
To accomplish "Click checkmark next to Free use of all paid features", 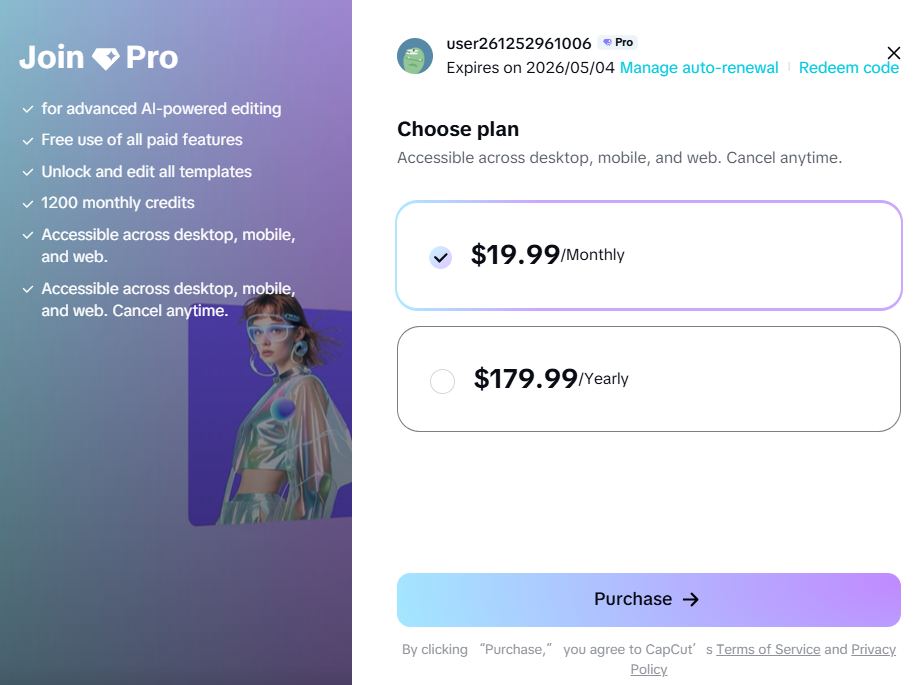I will coord(28,140).
